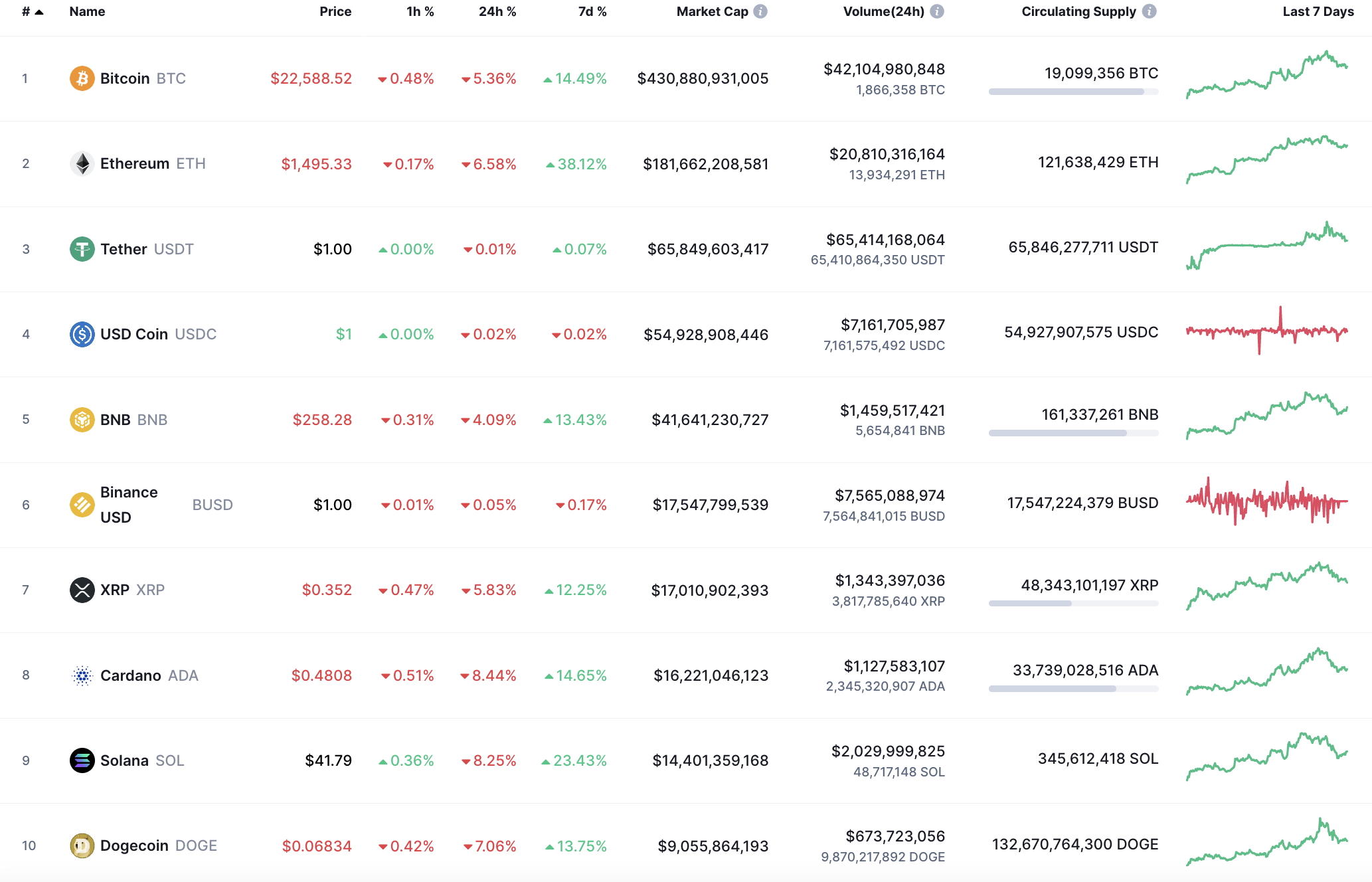Toggle the rank column sort arrow
The image size is (1372, 882).
coord(39,11)
